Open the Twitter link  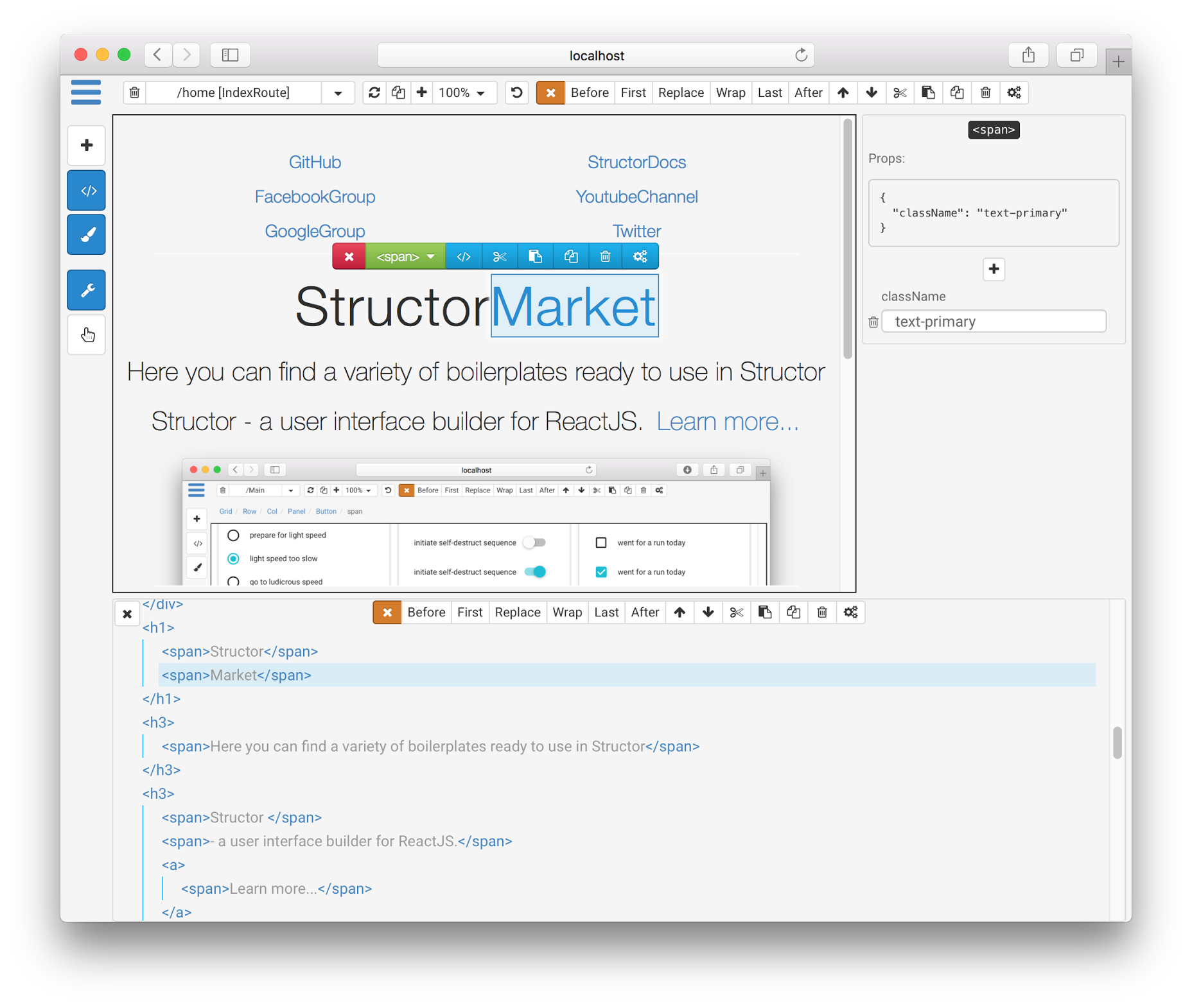pyautogui.click(x=636, y=231)
